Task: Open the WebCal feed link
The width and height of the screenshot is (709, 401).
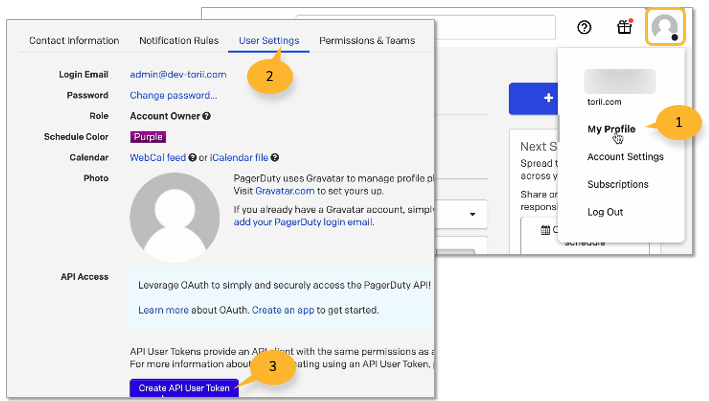Action: coord(158,158)
